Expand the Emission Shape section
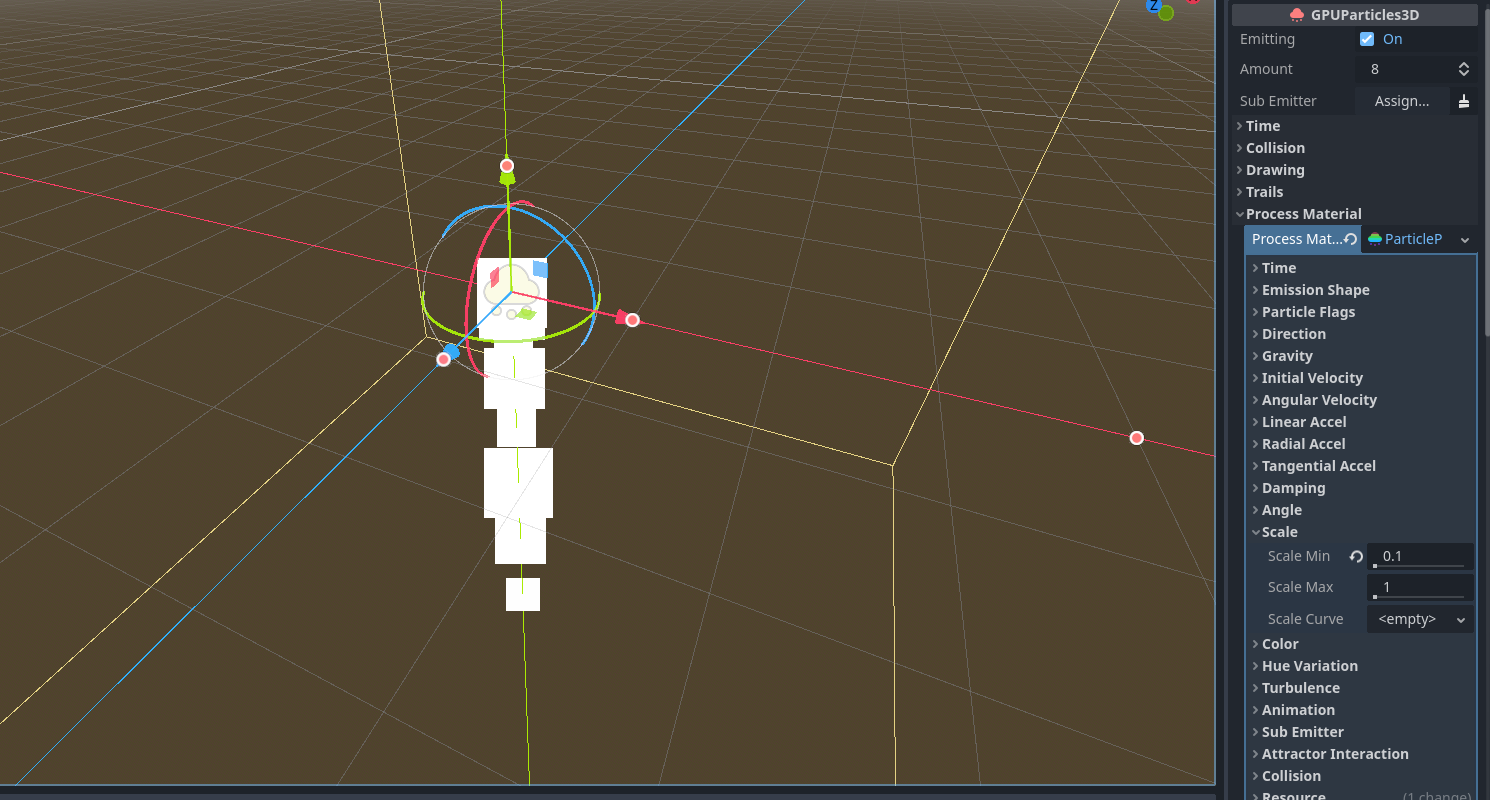The image size is (1490, 800). click(x=1315, y=289)
